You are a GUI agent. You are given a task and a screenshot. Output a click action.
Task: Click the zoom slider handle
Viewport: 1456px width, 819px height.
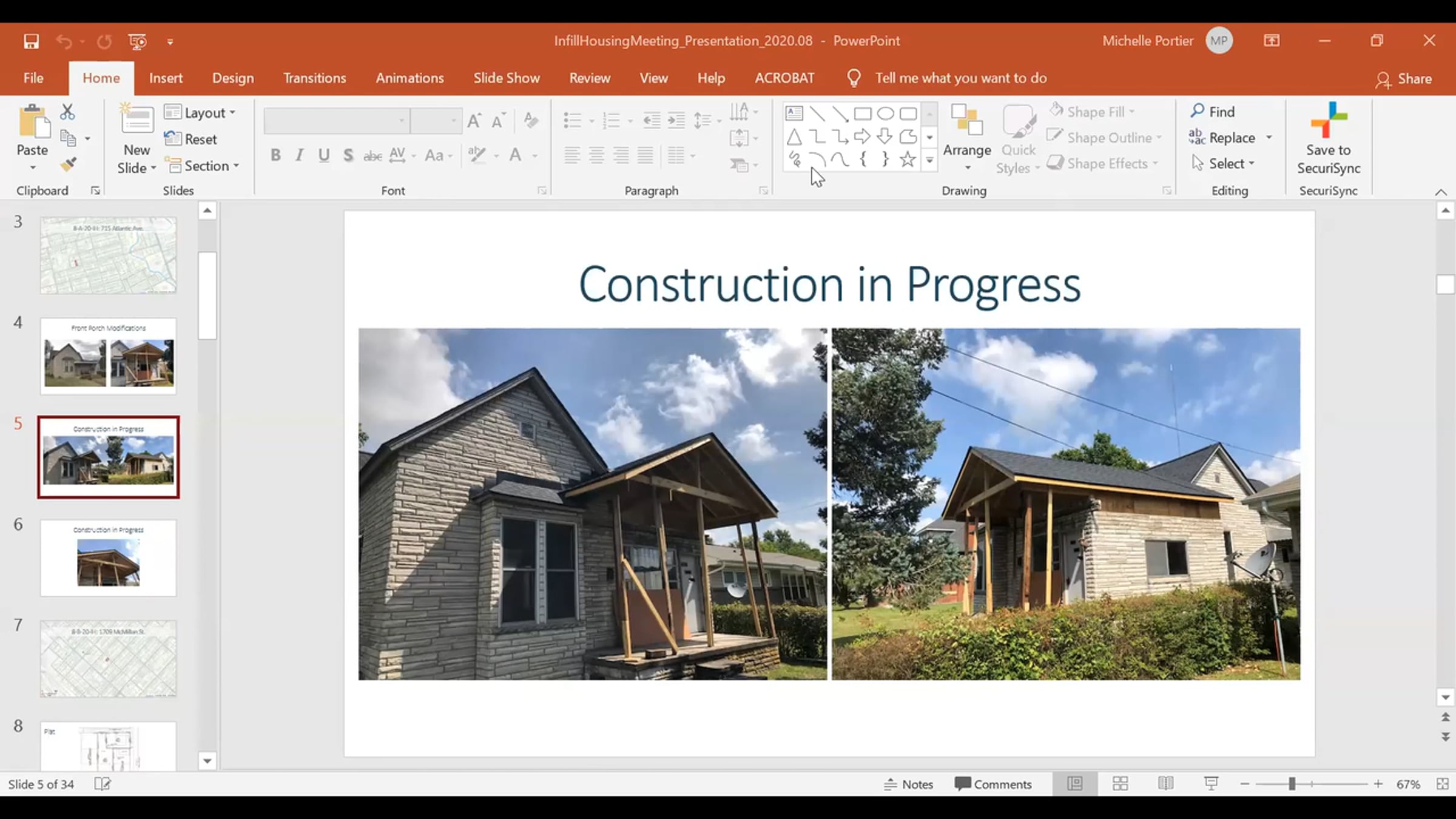pos(1292,784)
